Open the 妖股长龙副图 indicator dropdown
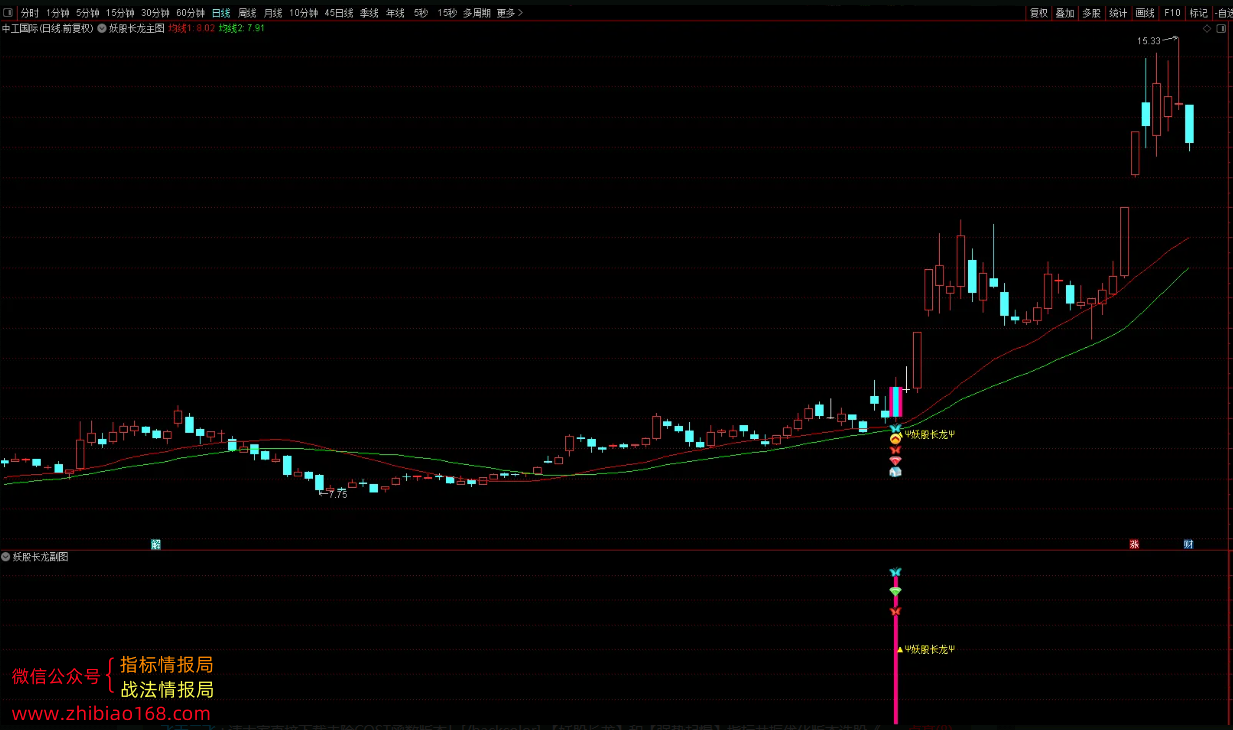The width and height of the screenshot is (1233, 730). point(6,556)
